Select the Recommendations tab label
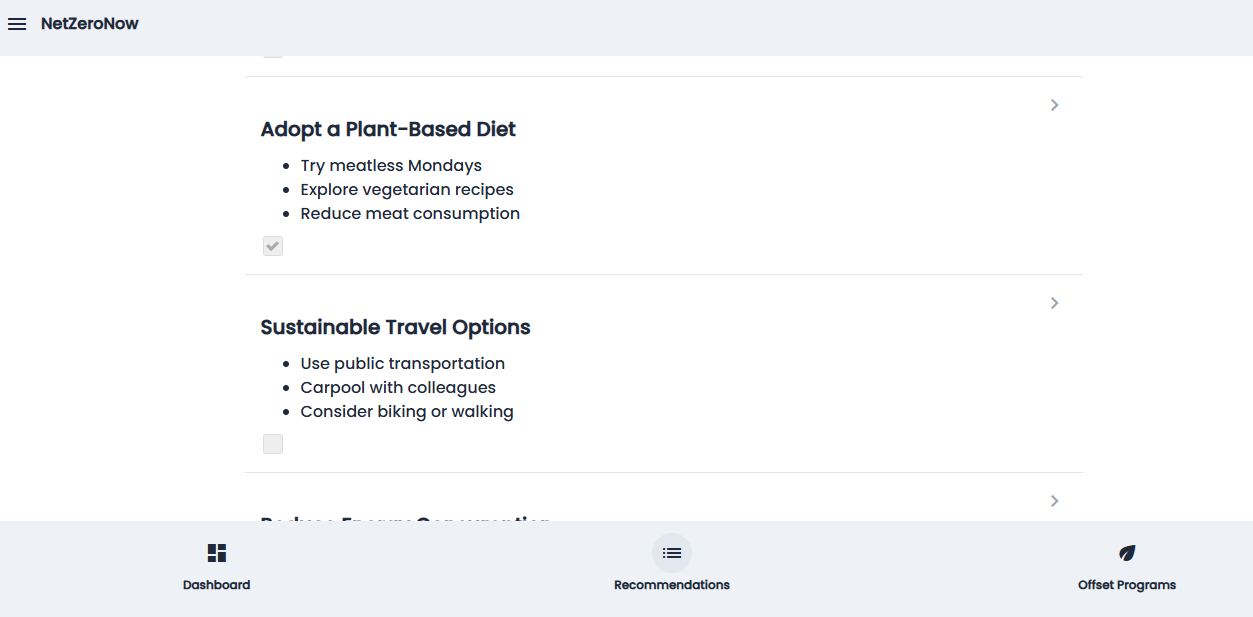1253x617 pixels. pyautogui.click(x=672, y=585)
